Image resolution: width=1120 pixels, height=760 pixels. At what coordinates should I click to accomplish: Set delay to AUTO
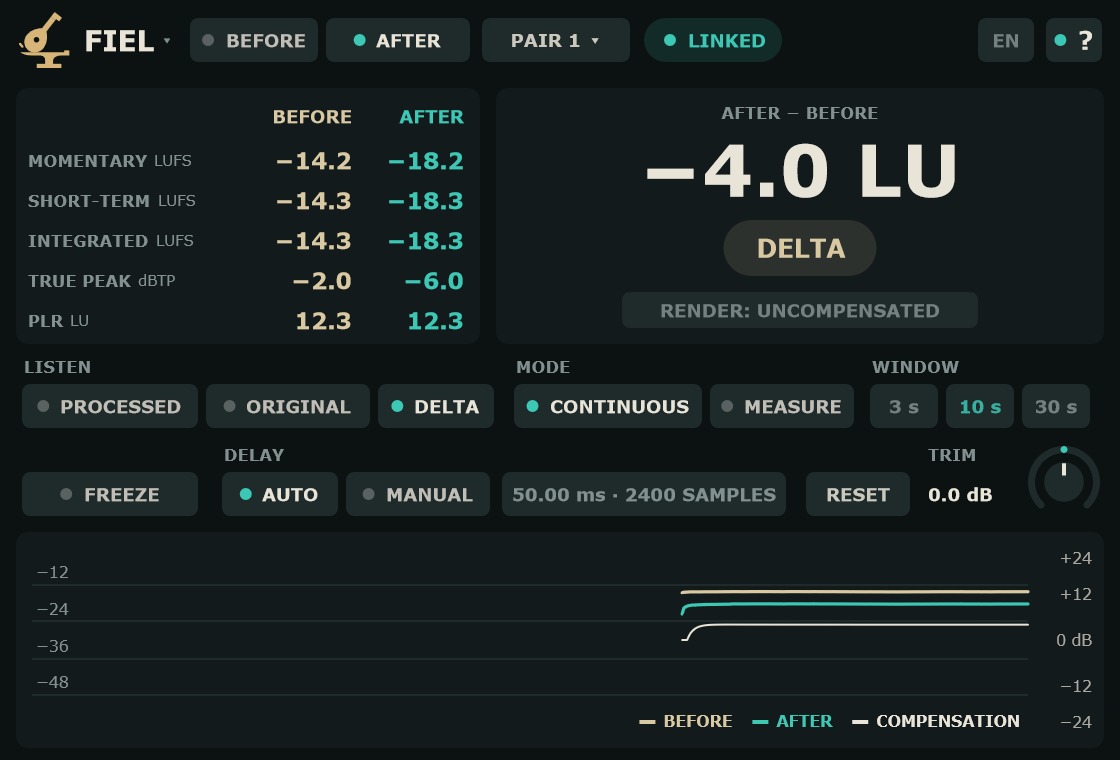280,494
